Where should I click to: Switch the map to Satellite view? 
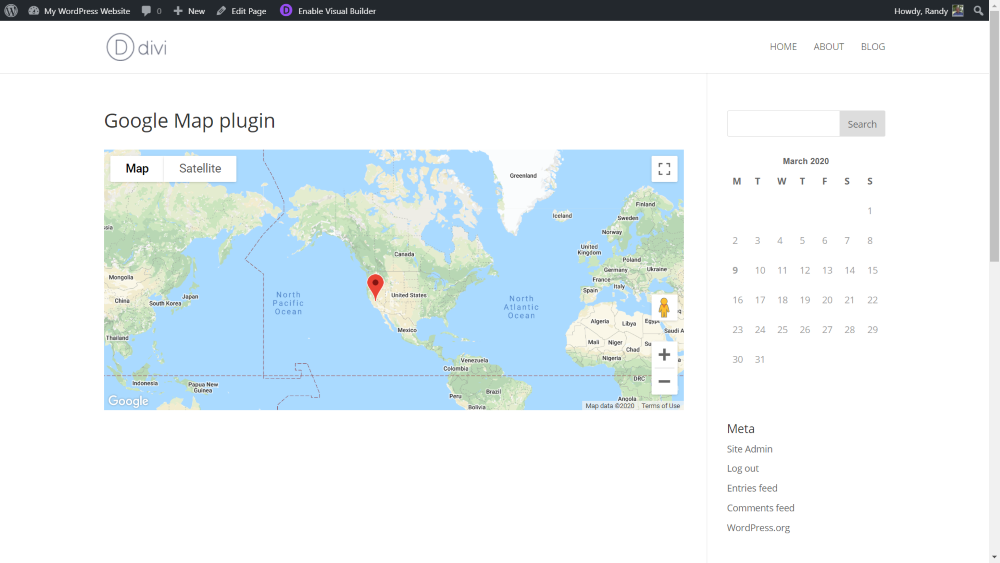click(200, 168)
